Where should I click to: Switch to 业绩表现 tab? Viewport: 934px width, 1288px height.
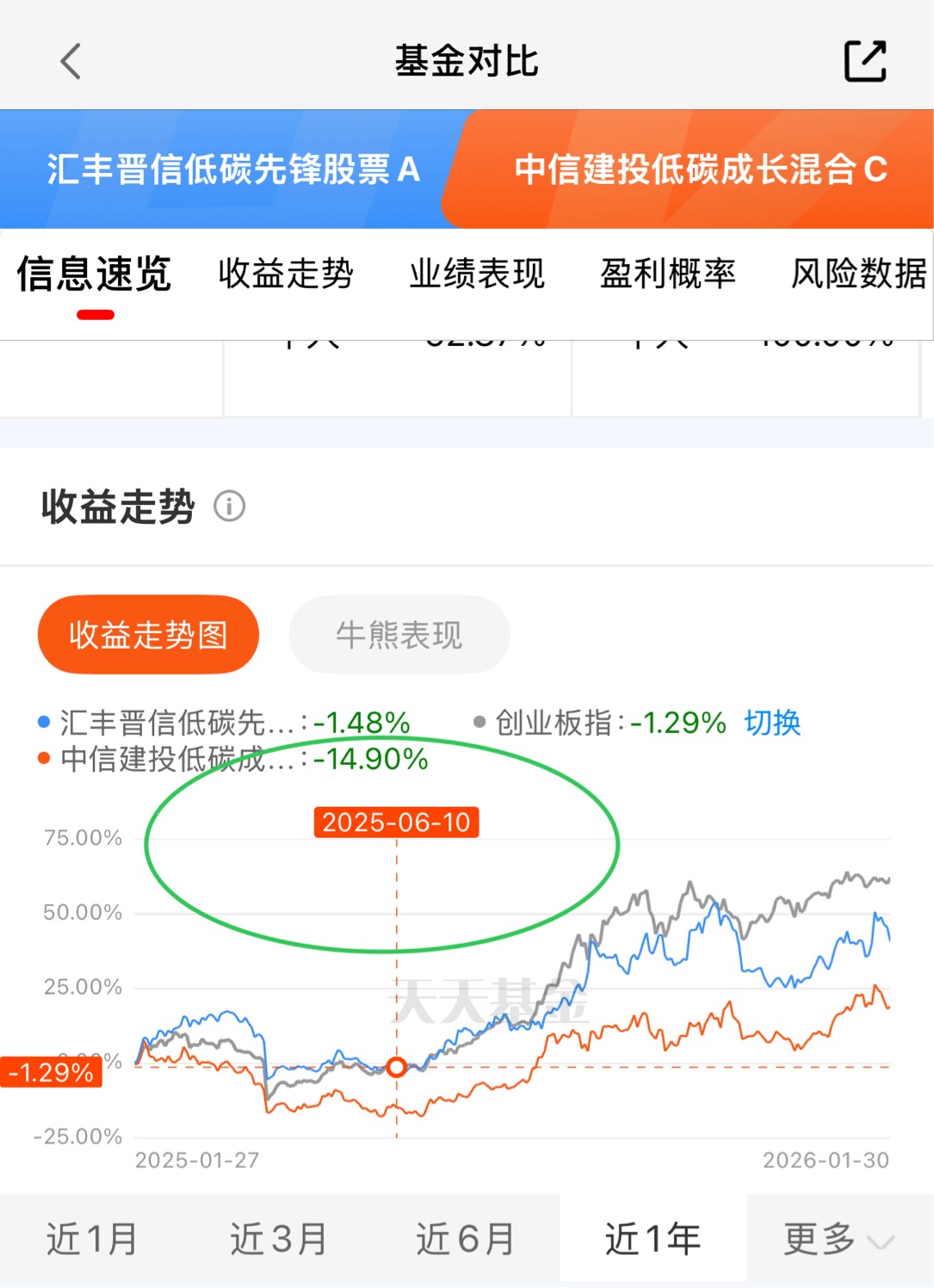click(x=477, y=274)
